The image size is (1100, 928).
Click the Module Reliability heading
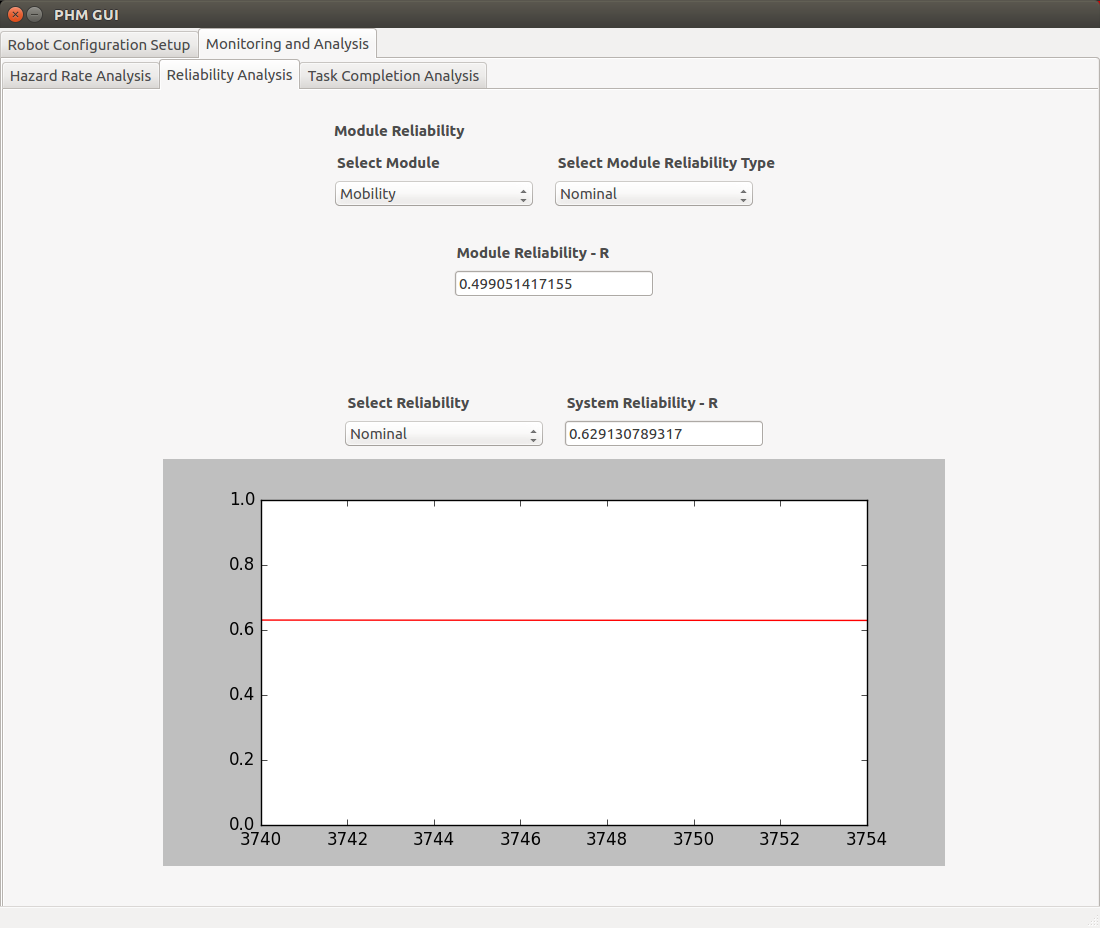[x=399, y=130]
